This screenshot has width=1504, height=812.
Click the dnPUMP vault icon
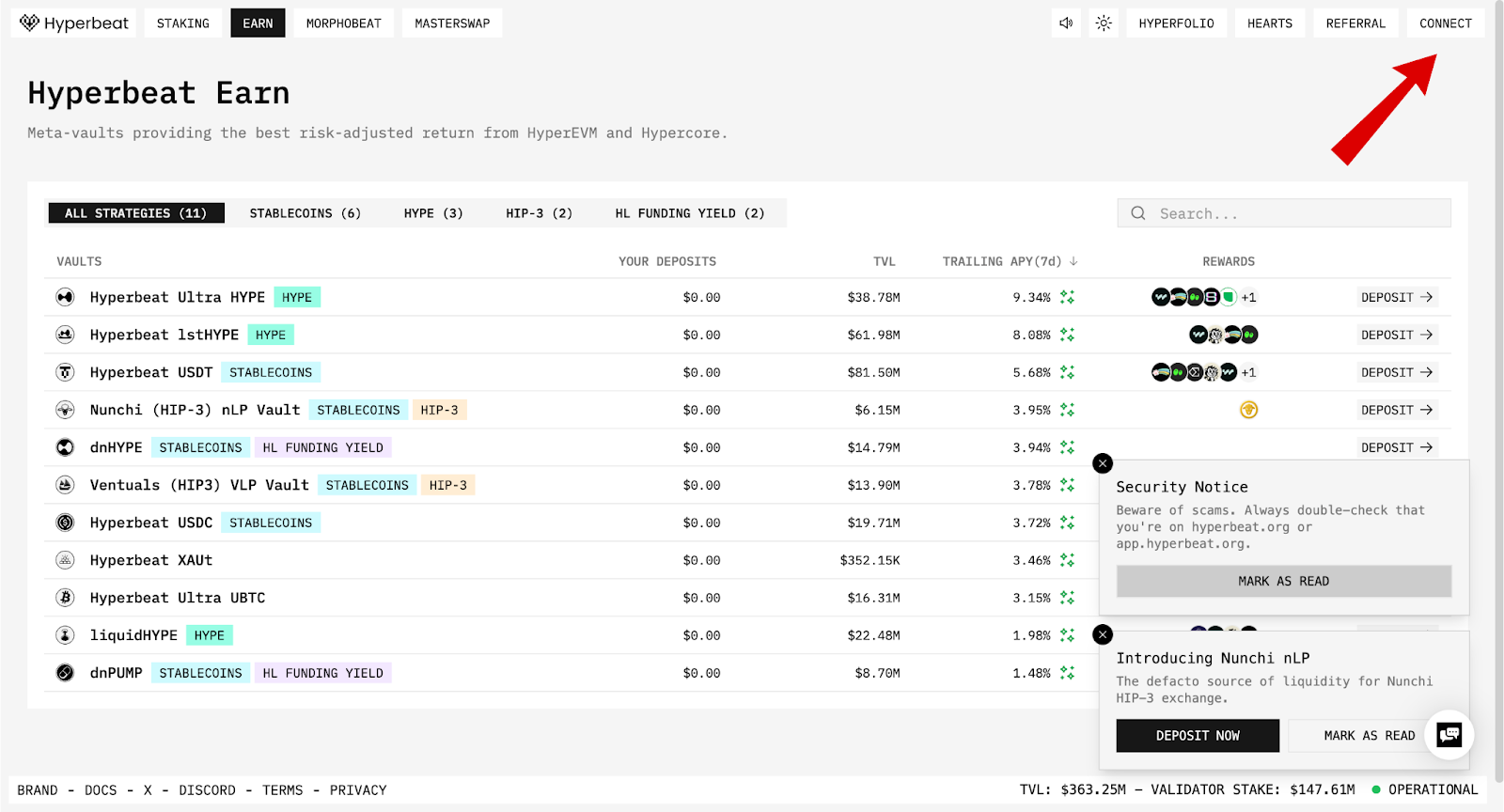pyautogui.click(x=65, y=673)
